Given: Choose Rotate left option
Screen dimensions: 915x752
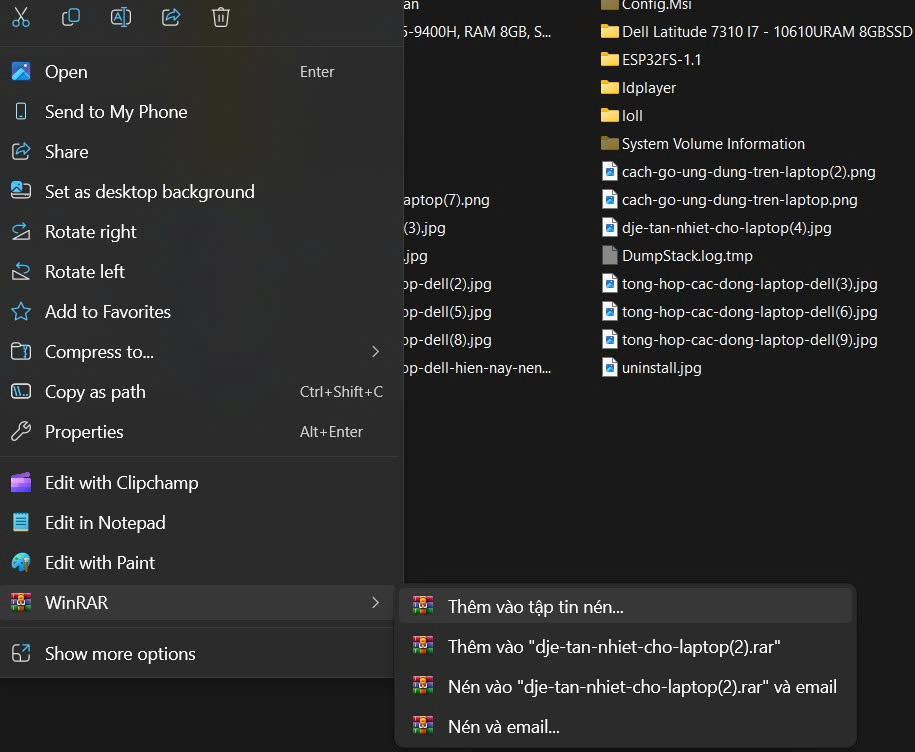Looking at the screenshot, I should [x=85, y=272].
